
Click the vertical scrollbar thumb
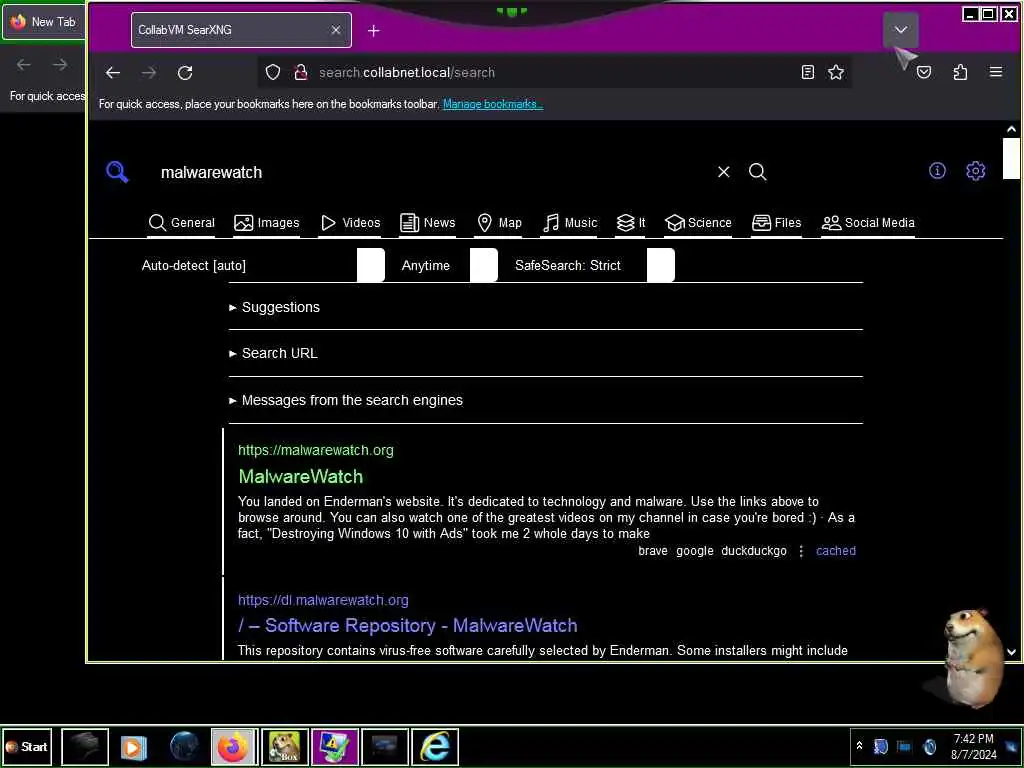(x=1011, y=159)
